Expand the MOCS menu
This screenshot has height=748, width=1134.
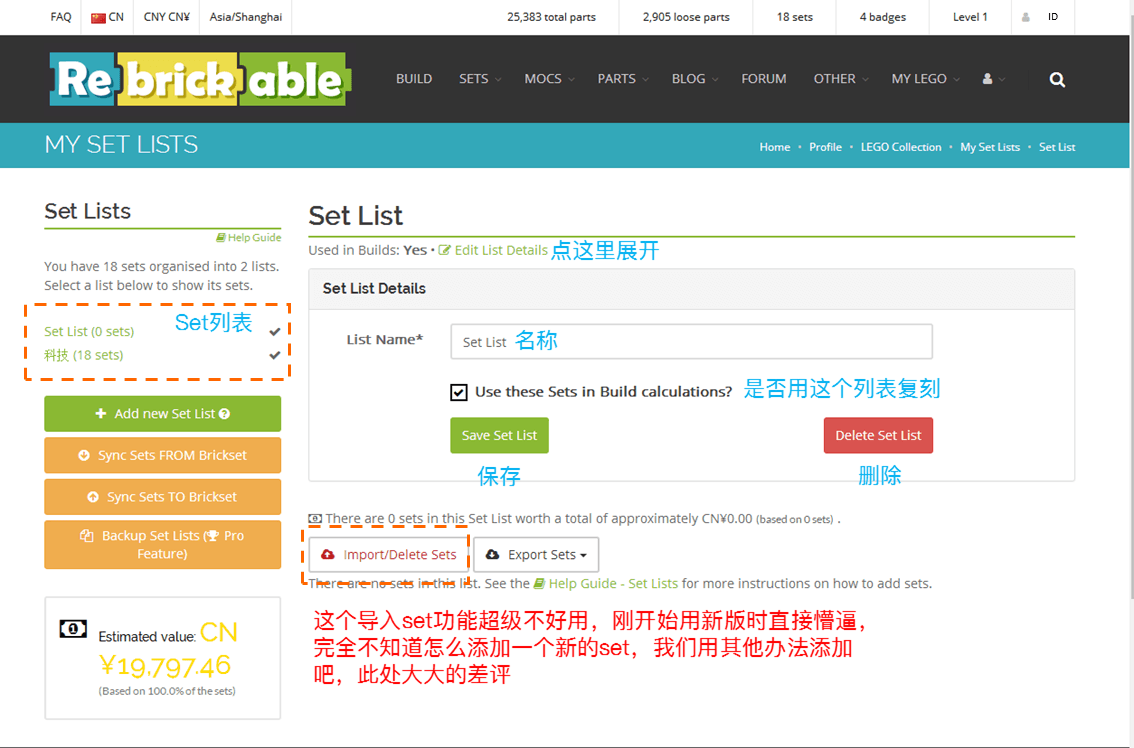coord(550,79)
